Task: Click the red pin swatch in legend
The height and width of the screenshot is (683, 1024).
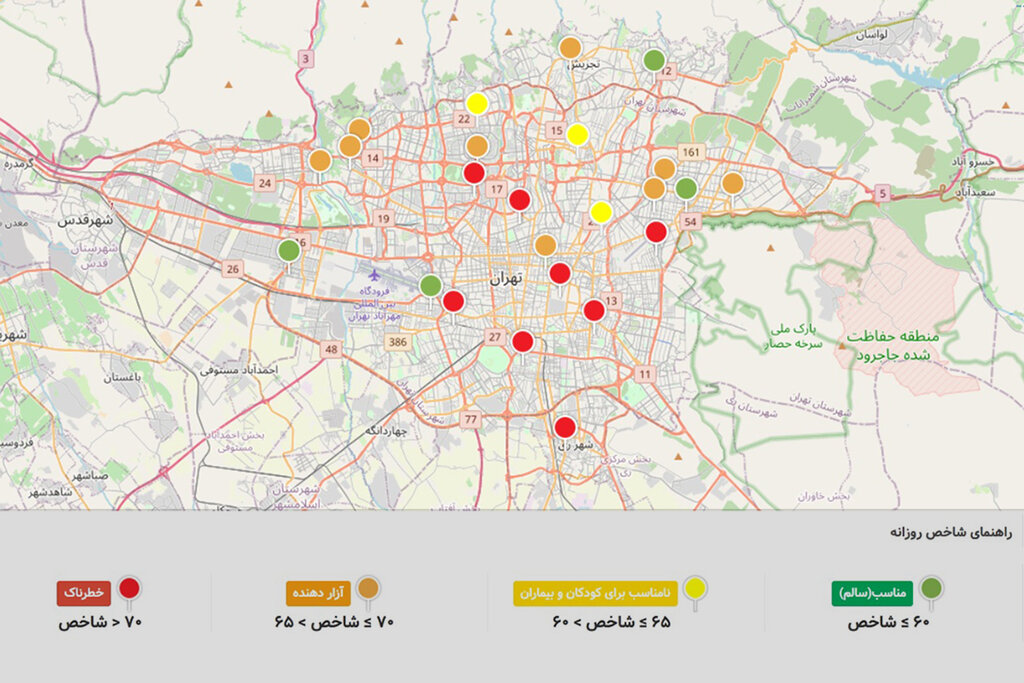Action: [129, 590]
